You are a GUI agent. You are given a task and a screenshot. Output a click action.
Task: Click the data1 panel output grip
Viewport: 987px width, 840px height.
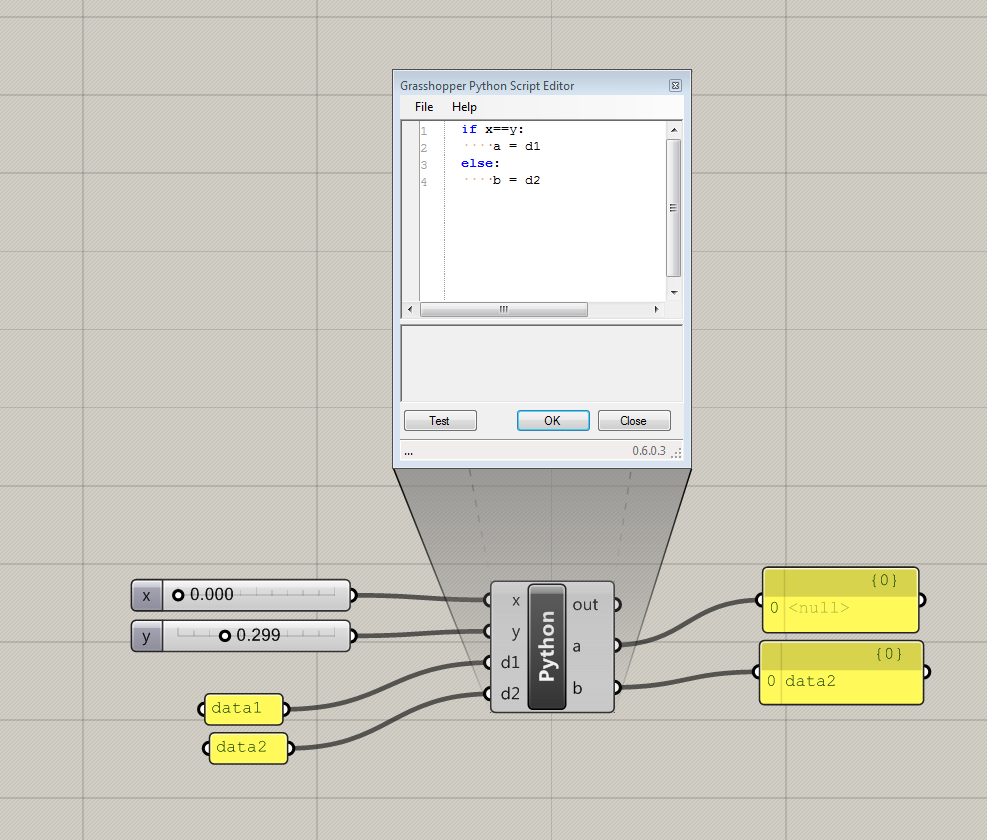(286, 710)
